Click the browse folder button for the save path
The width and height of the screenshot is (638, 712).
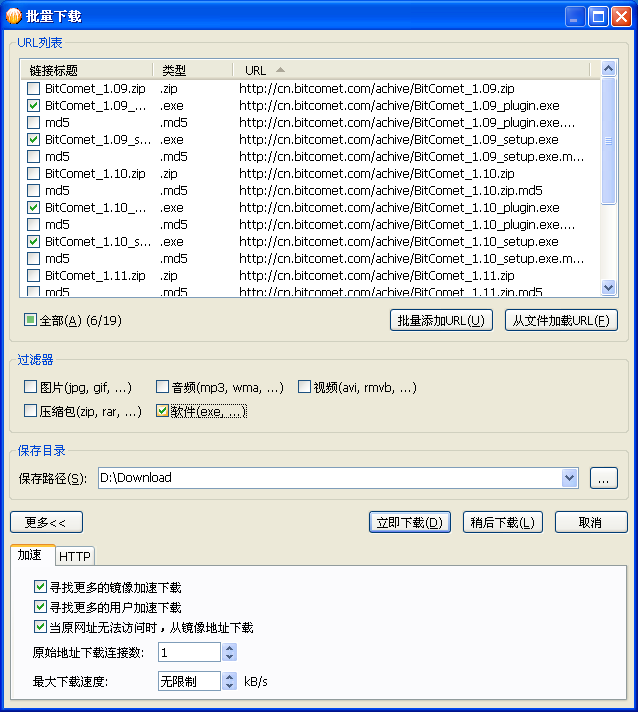click(603, 478)
